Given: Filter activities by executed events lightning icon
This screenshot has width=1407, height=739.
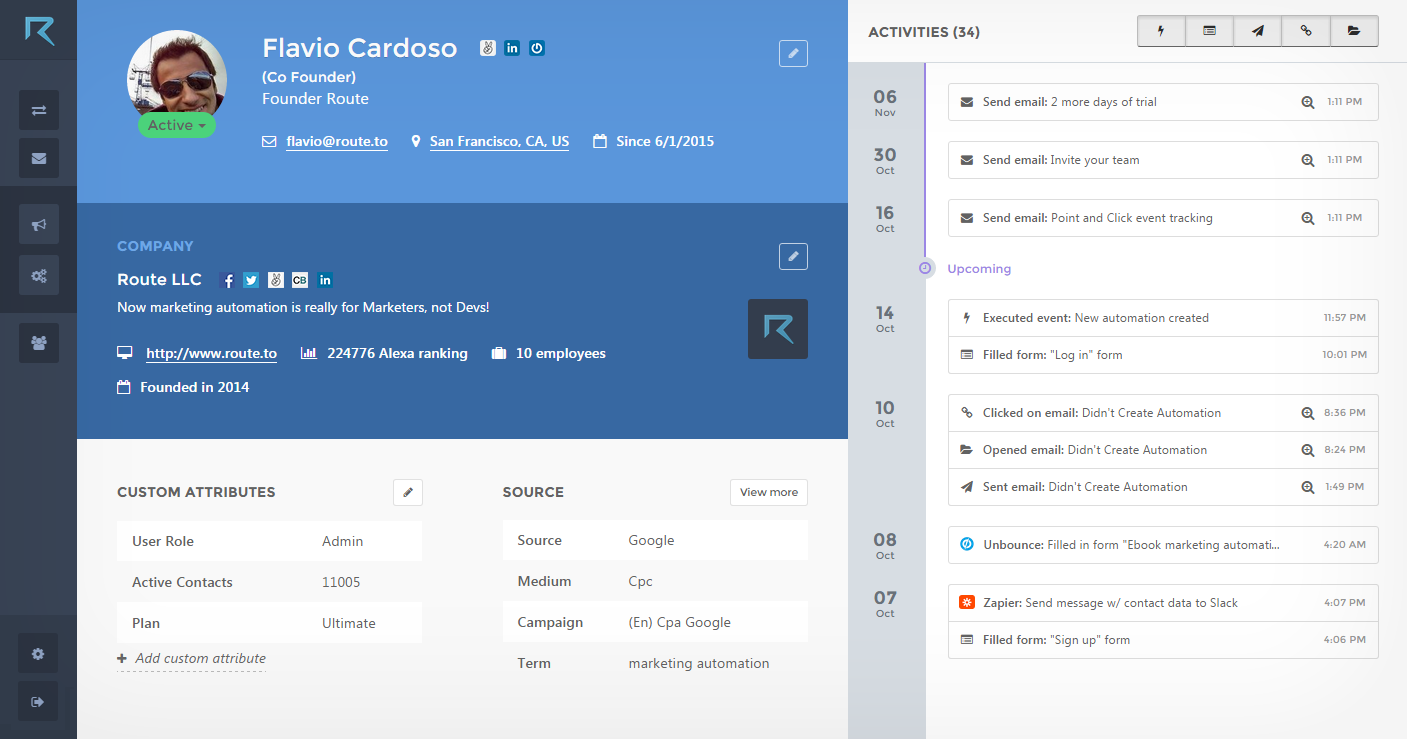Looking at the screenshot, I should (1161, 31).
